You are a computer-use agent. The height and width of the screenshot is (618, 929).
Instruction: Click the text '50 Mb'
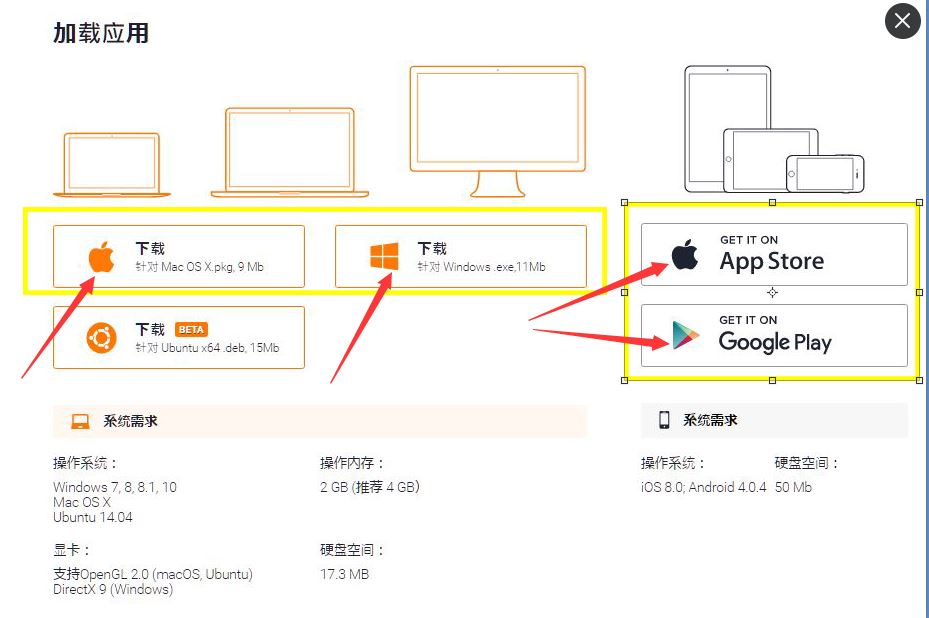click(793, 487)
